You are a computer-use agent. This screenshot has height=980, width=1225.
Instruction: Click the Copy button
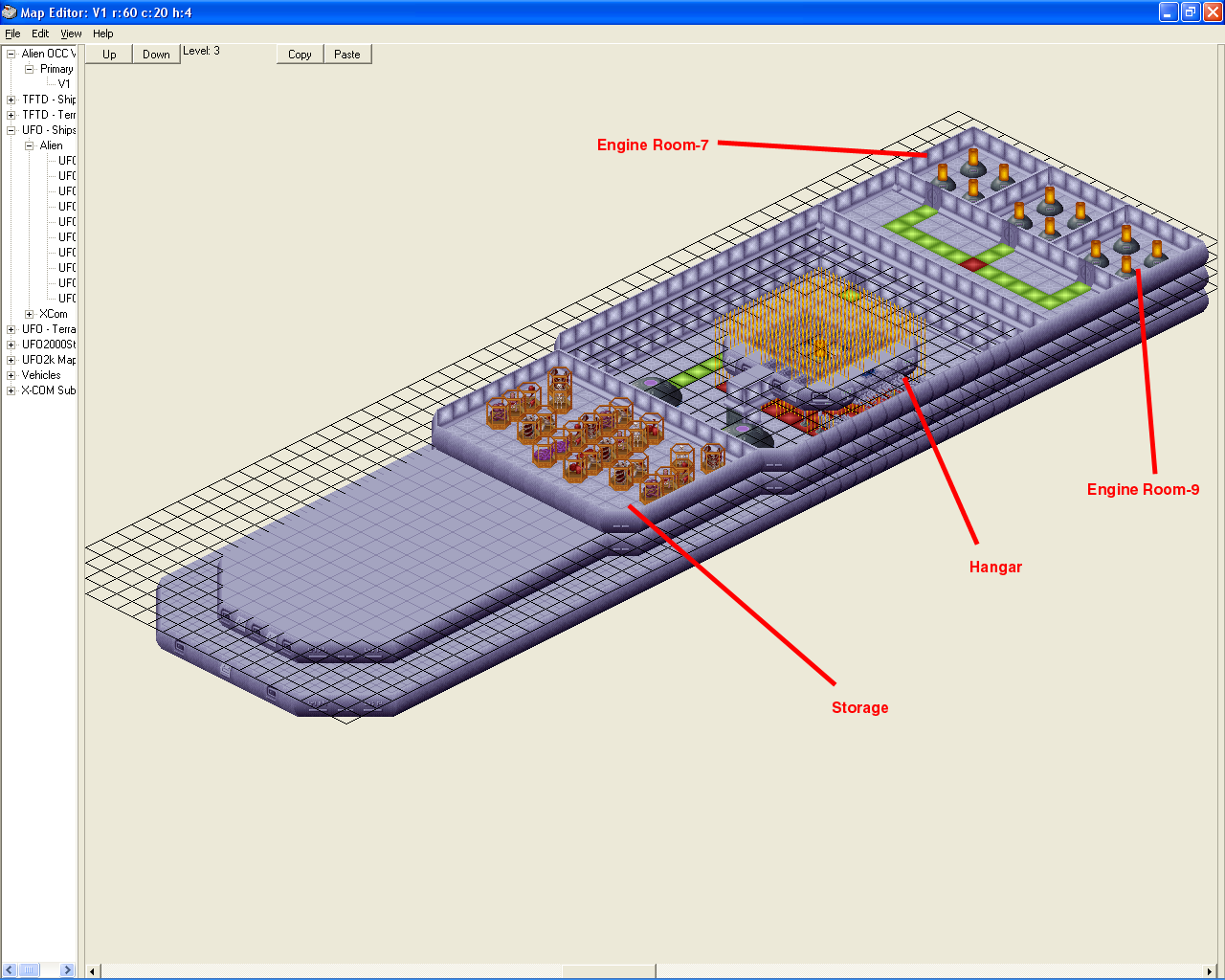point(300,55)
